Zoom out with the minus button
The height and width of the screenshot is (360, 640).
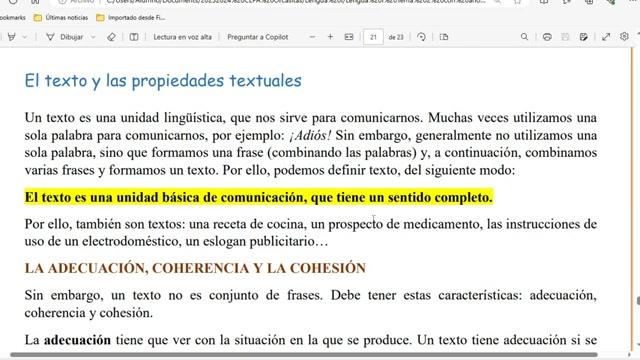(x=312, y=37)
